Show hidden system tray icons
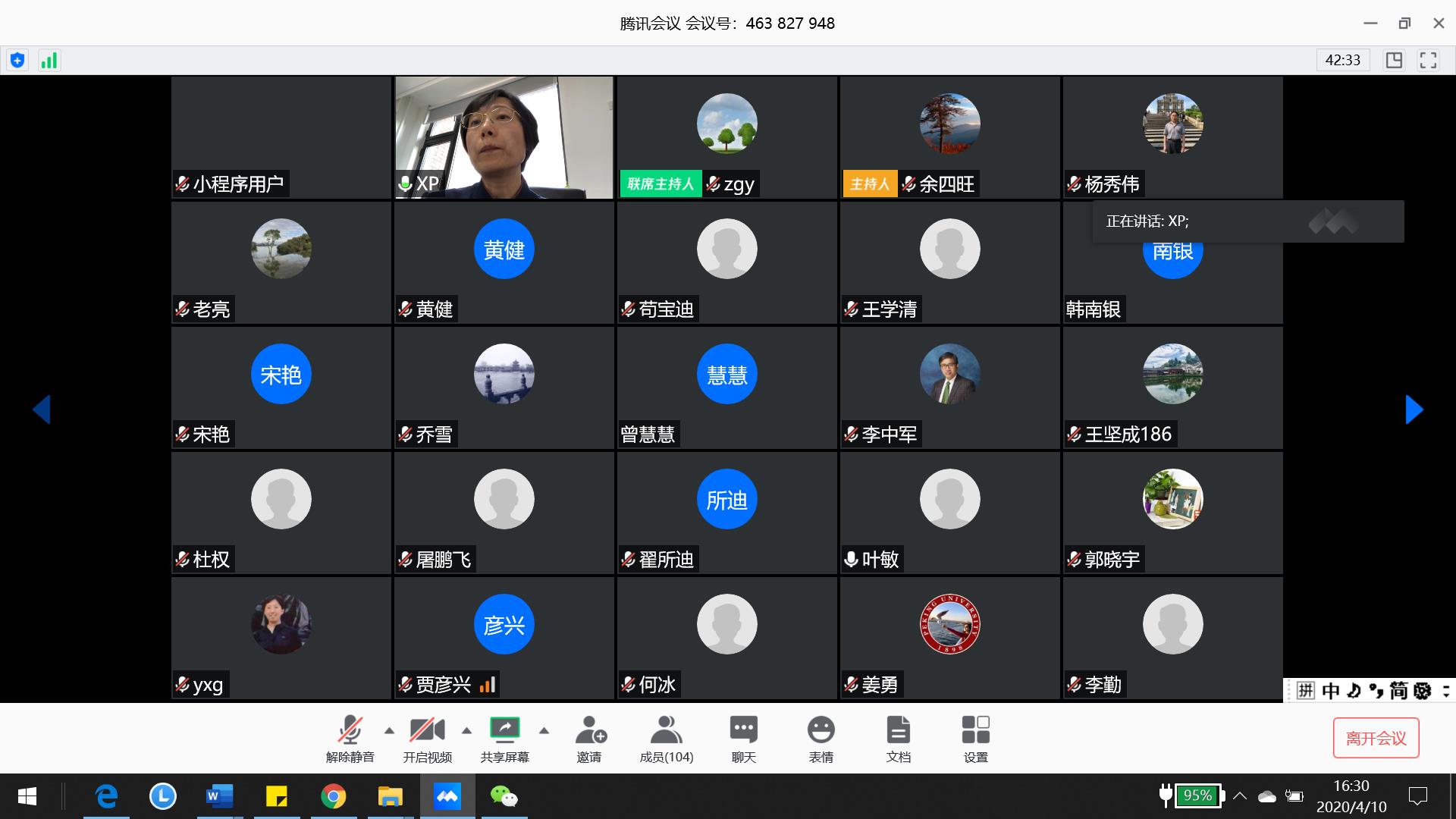Image resolution: width=1456 pixels, height=819 pixels. tap(1240, 796)
